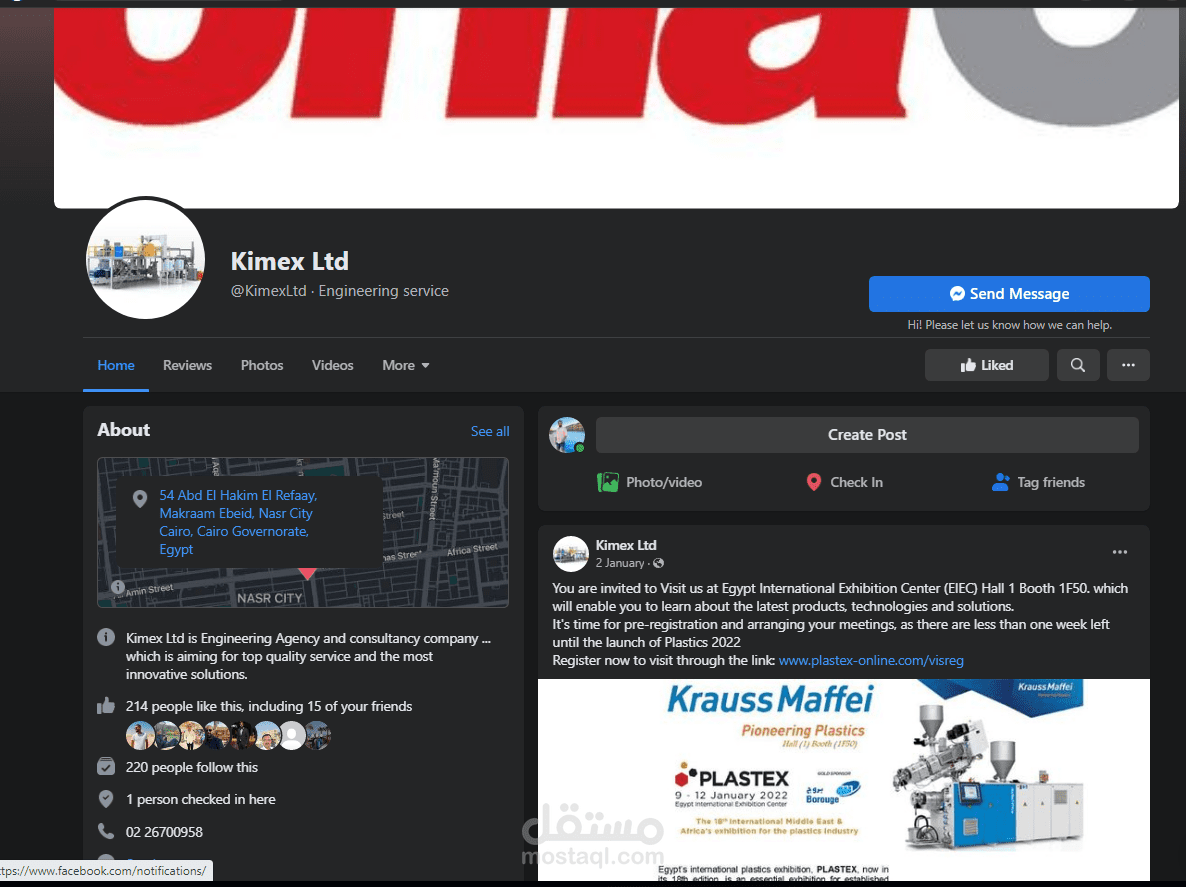The image size is (1186, 887).
Task: Switch to the Home tab
Action: (116, 365)
